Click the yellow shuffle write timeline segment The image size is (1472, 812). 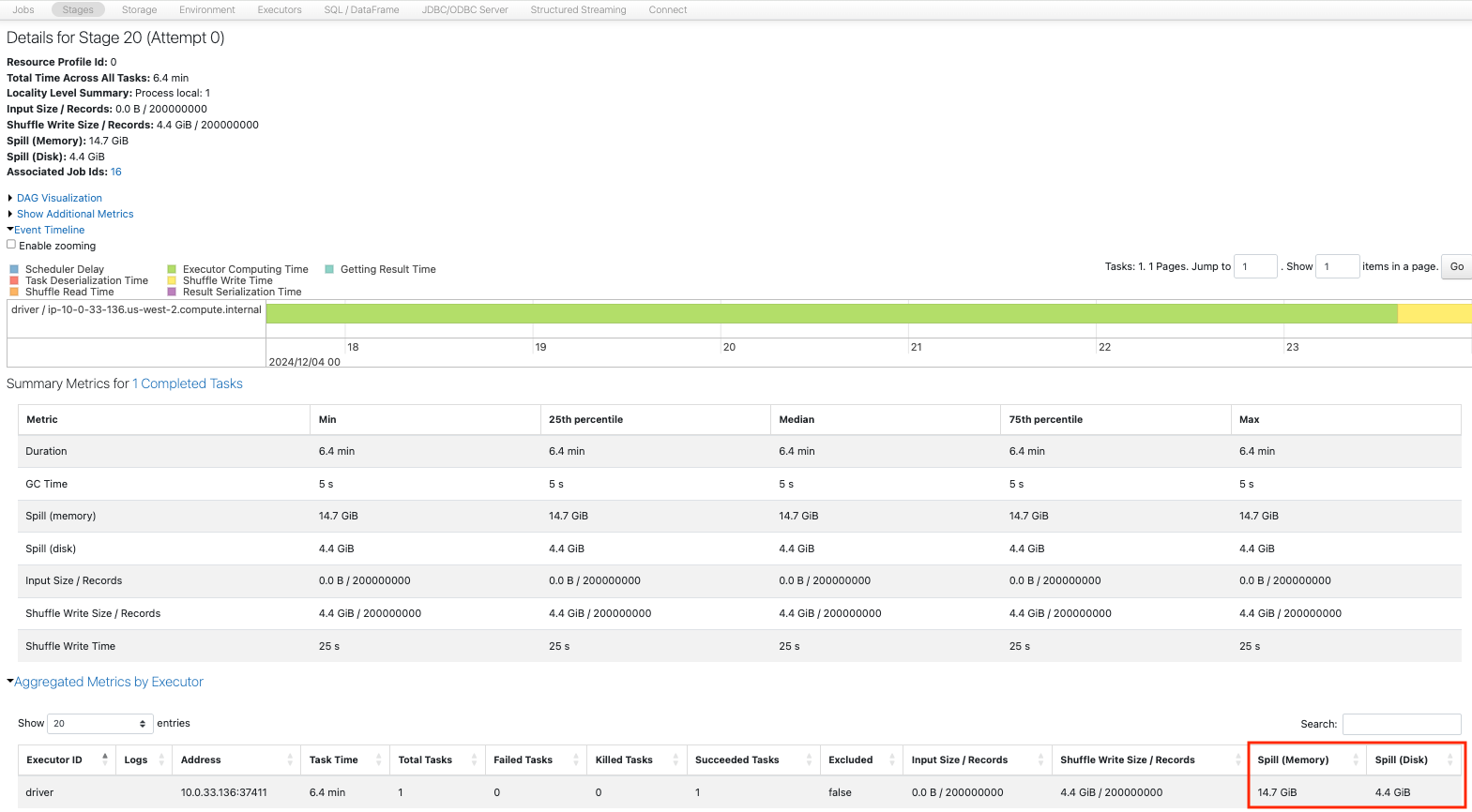click(1434, 313)
